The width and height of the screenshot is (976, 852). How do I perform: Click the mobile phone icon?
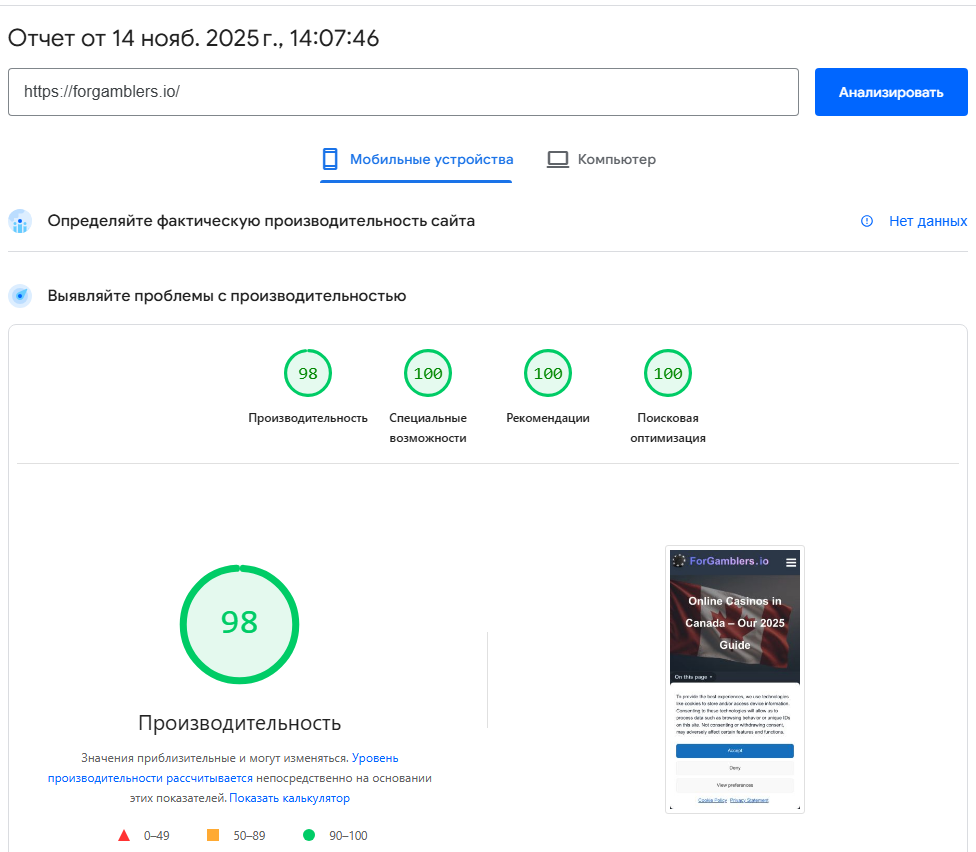tap(330, 159)
